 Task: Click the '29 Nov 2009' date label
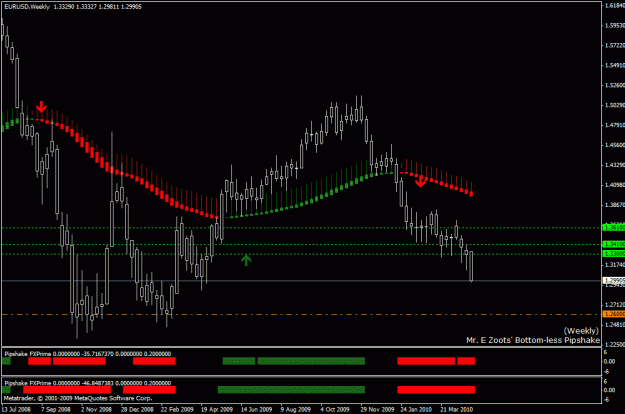(377, 409)
